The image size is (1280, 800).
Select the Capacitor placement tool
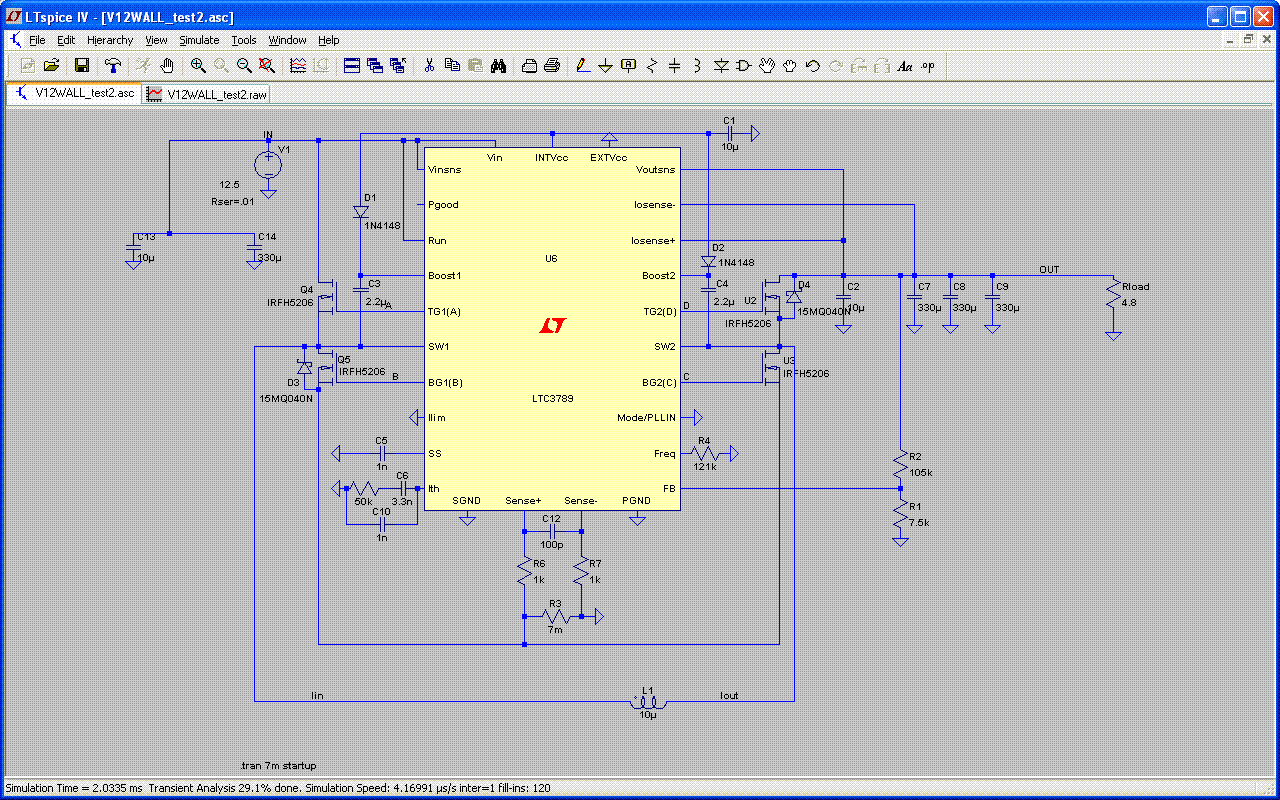point(674,66)
